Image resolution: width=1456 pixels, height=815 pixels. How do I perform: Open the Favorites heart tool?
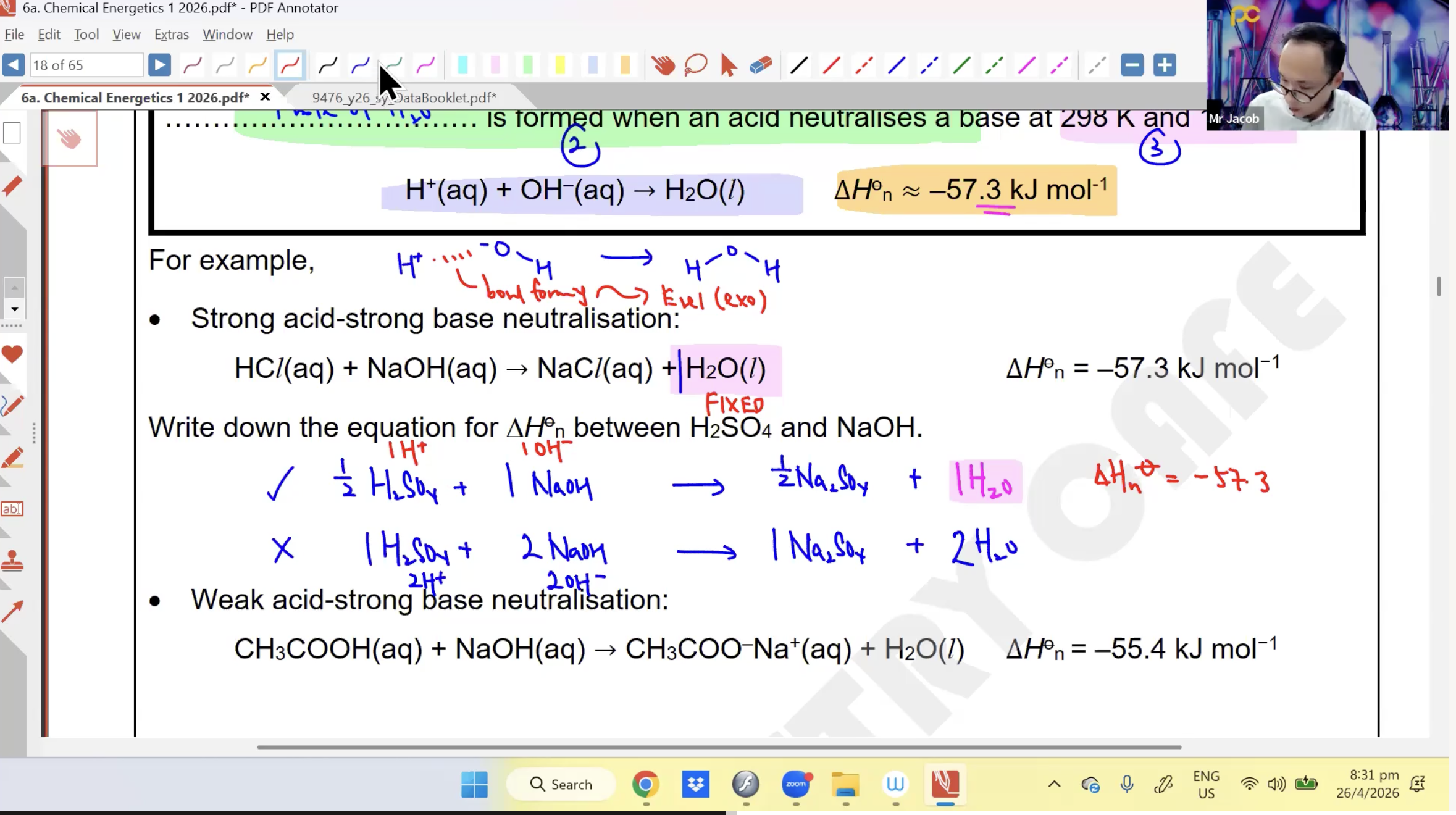pos(12,354)
